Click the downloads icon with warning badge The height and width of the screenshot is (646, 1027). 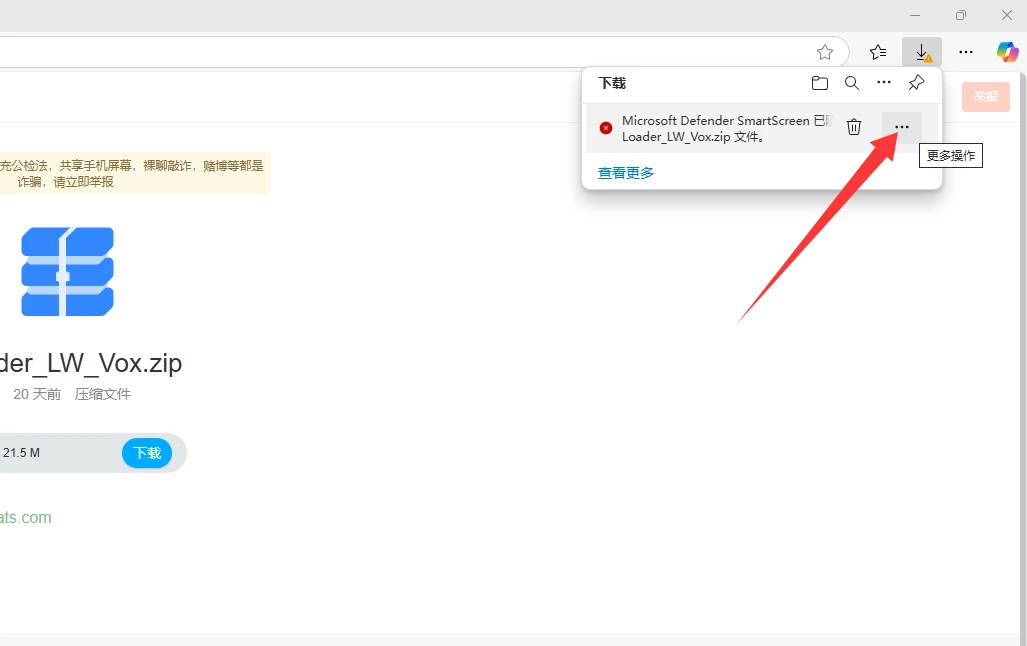921,51
